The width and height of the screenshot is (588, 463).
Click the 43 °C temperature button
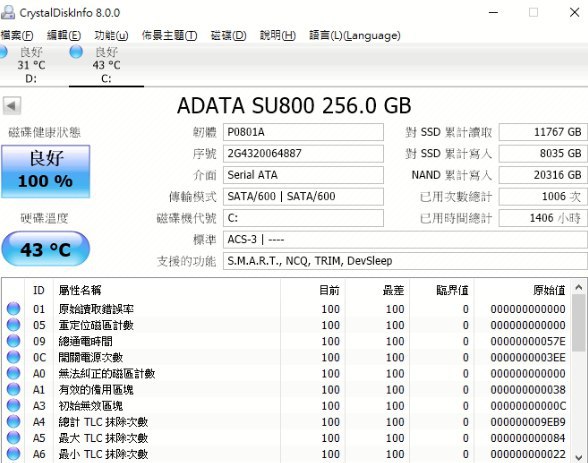click(x=46, y=249)
